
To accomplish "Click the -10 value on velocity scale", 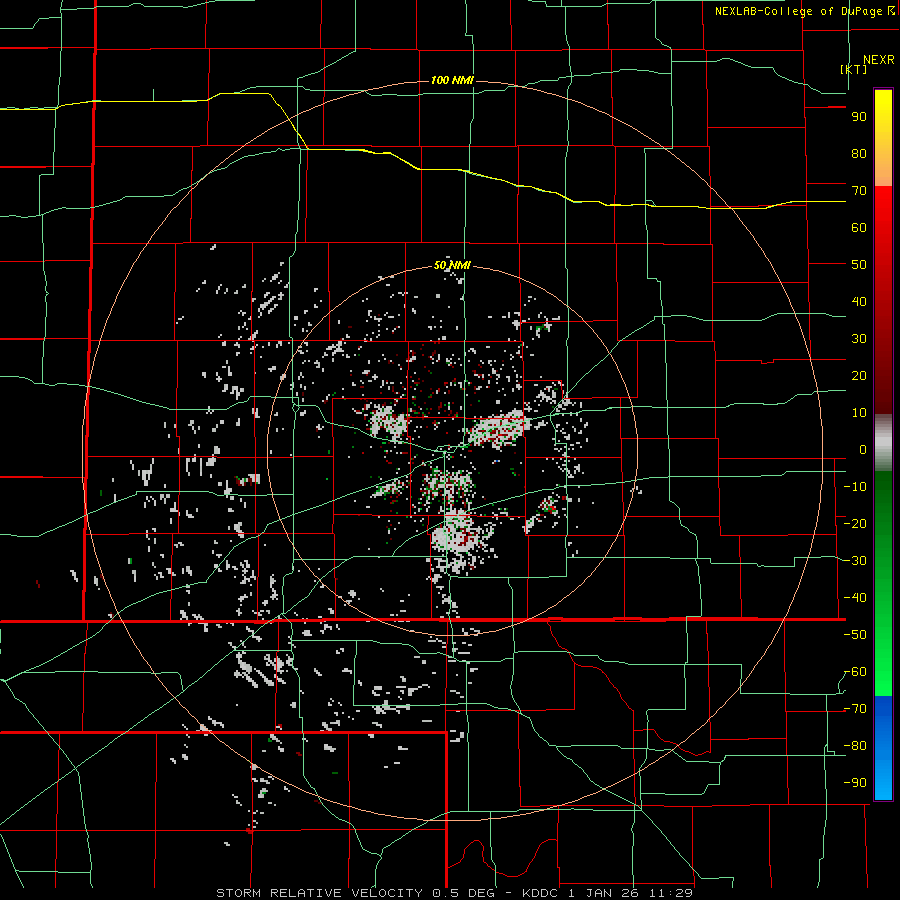I will point(855,487).
